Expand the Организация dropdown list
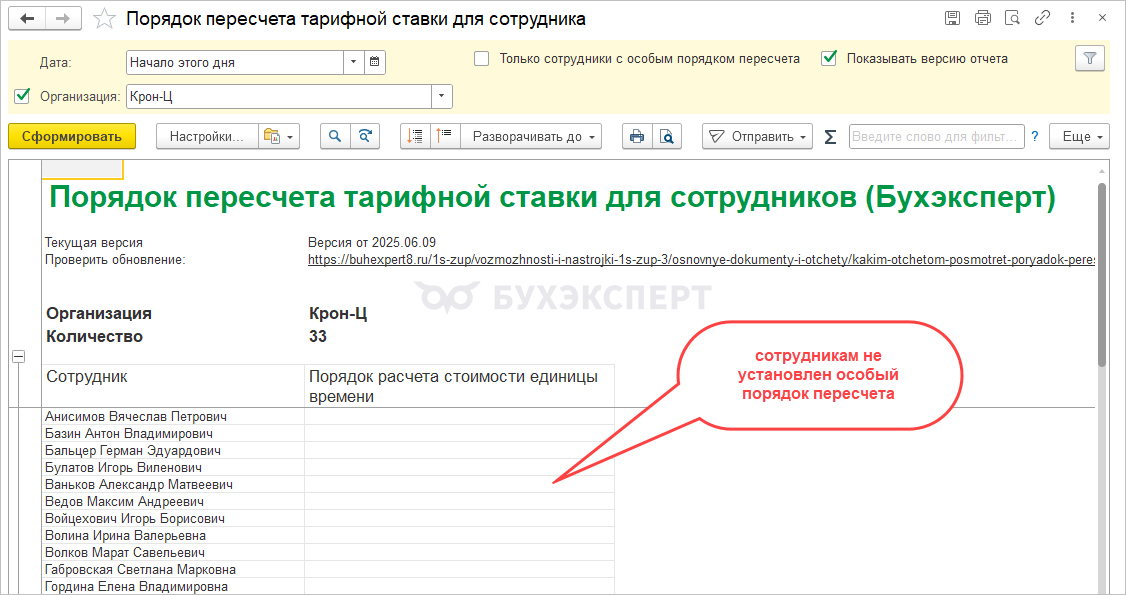The image size is (1126, 595). pos(441,96)
